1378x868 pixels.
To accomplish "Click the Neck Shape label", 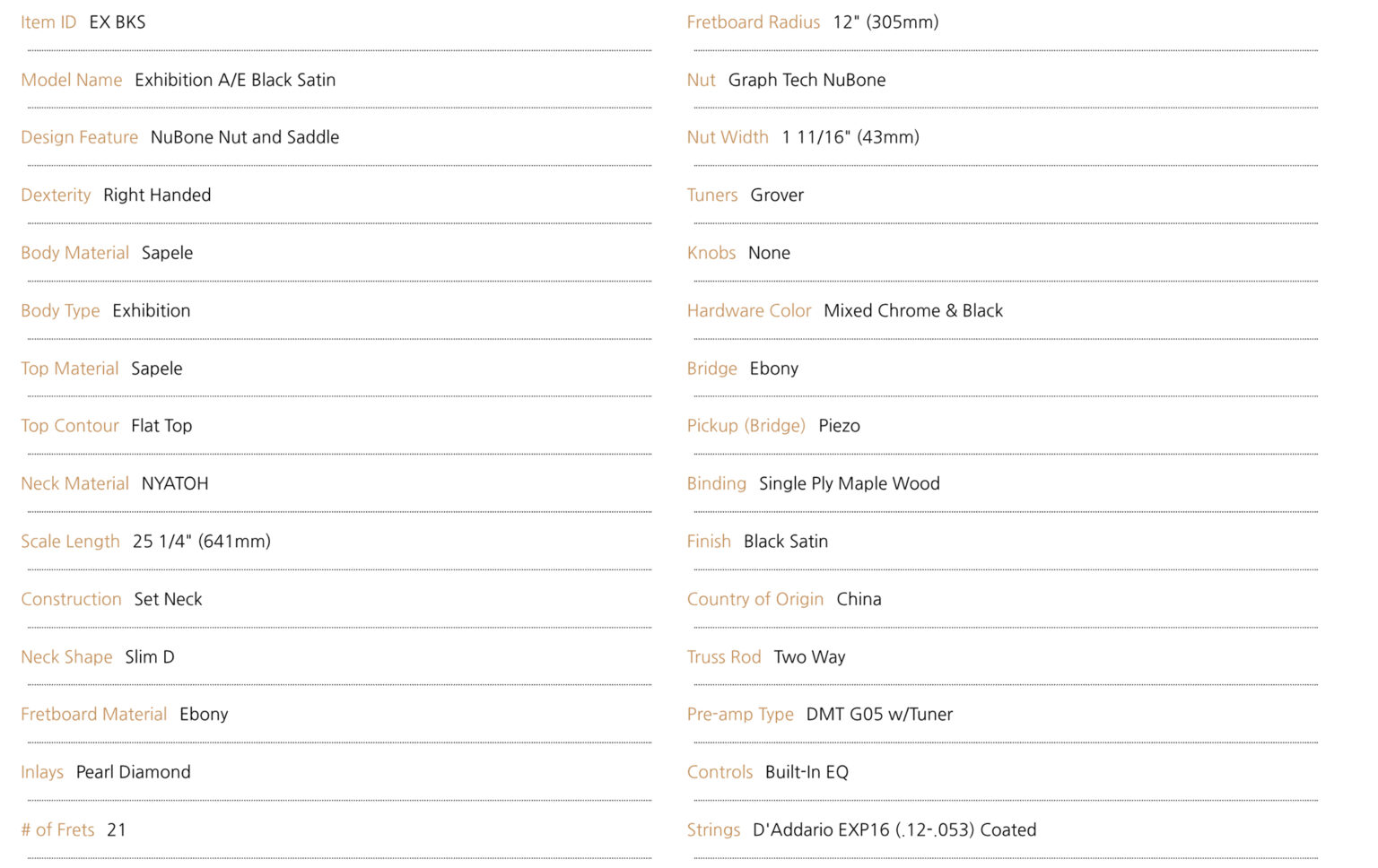I will pos(66,657).
